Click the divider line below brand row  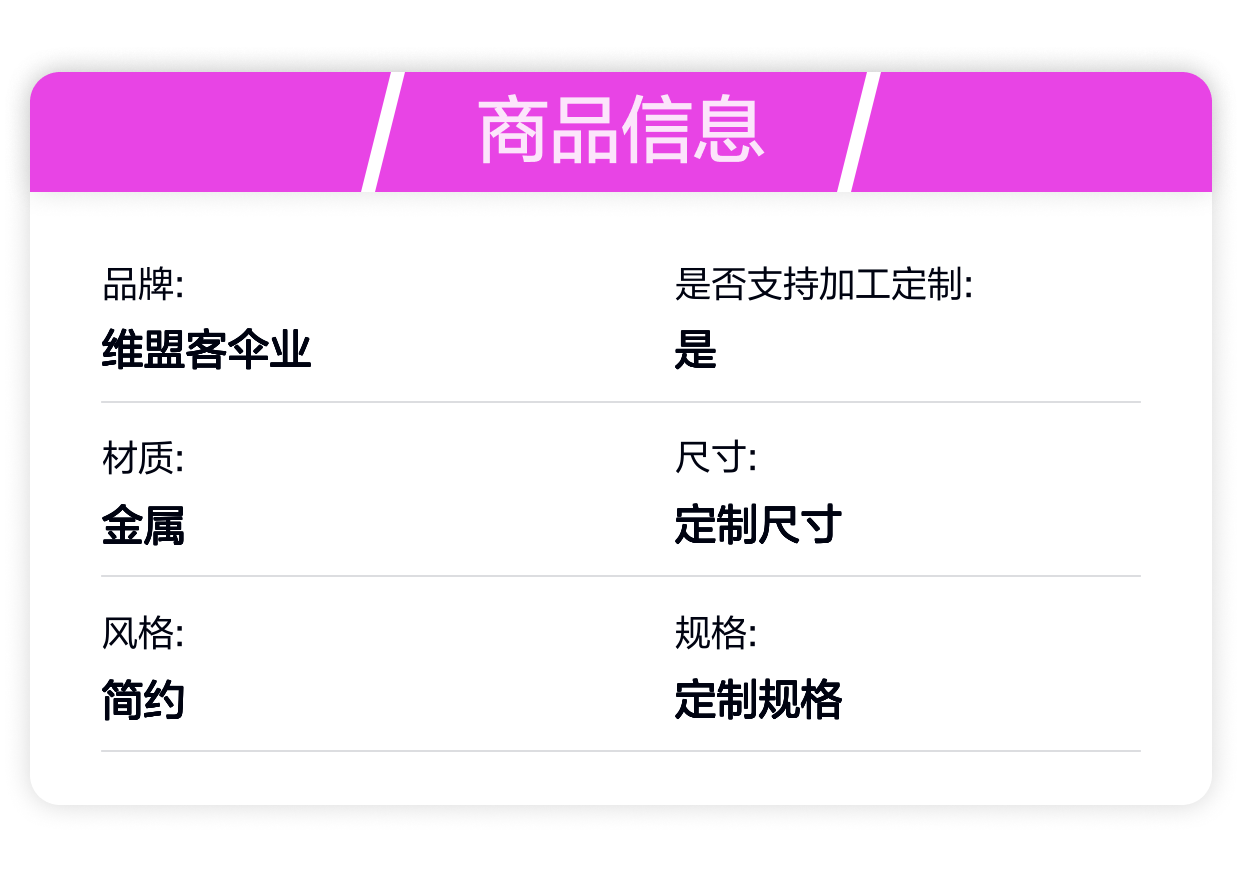tap(621, 402)
